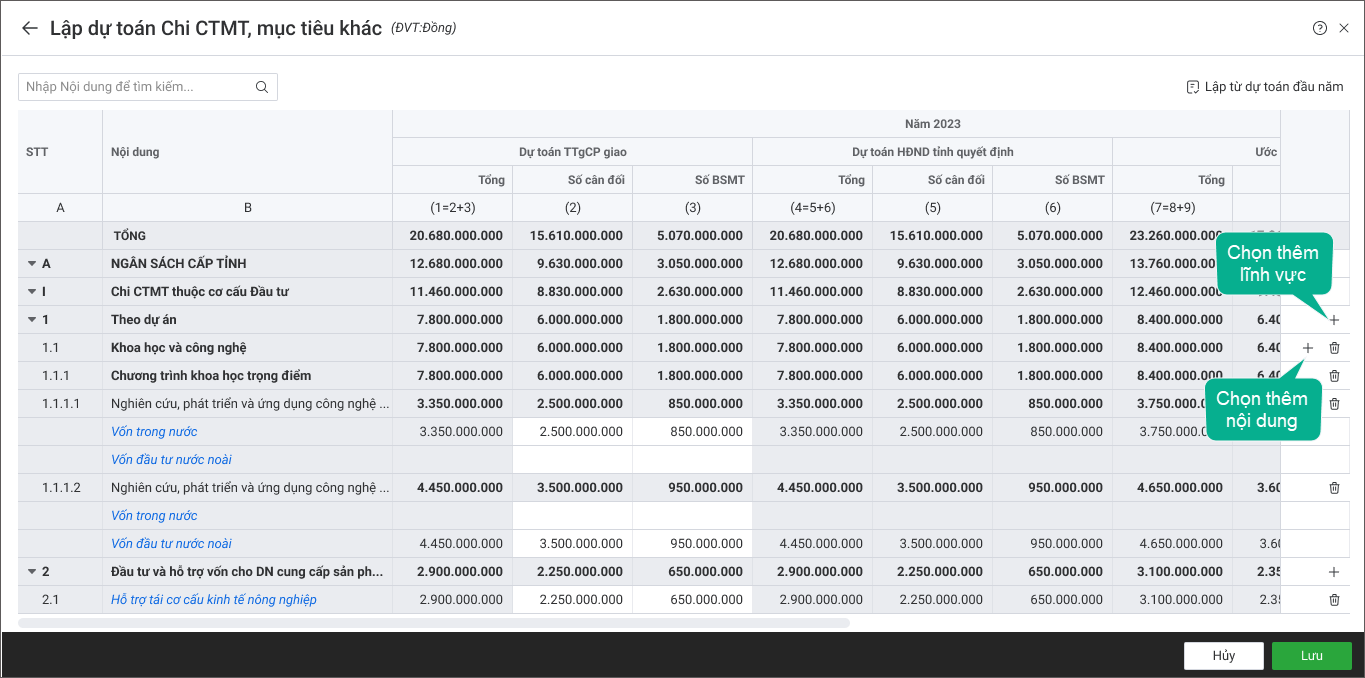Collapse group 1 Theo dự án
Viewport: 1365px width, 678px height.
point(32,320)
